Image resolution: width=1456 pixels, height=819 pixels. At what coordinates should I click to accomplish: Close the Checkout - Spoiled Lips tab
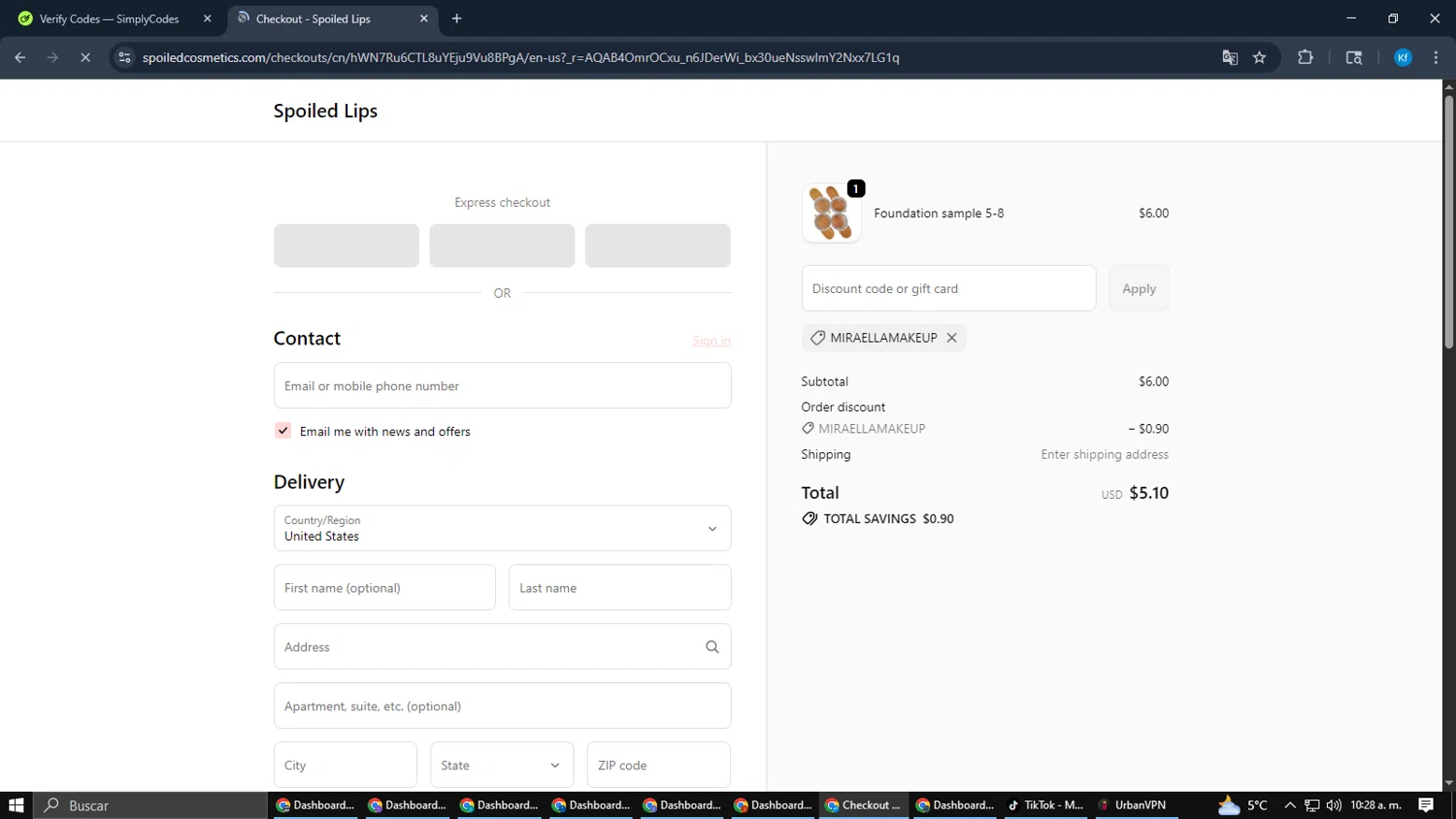pos(424,18)
